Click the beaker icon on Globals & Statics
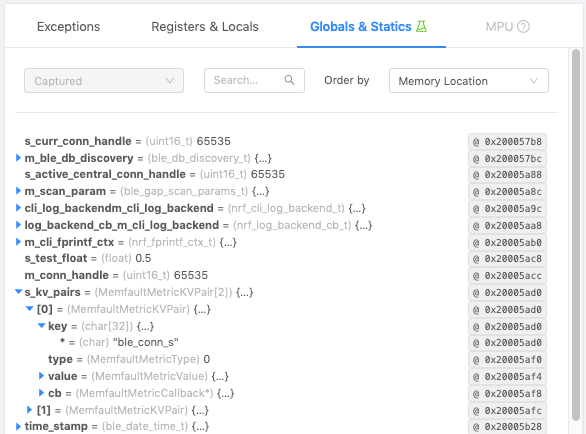The image size is (586, 434). pos(422,26)
